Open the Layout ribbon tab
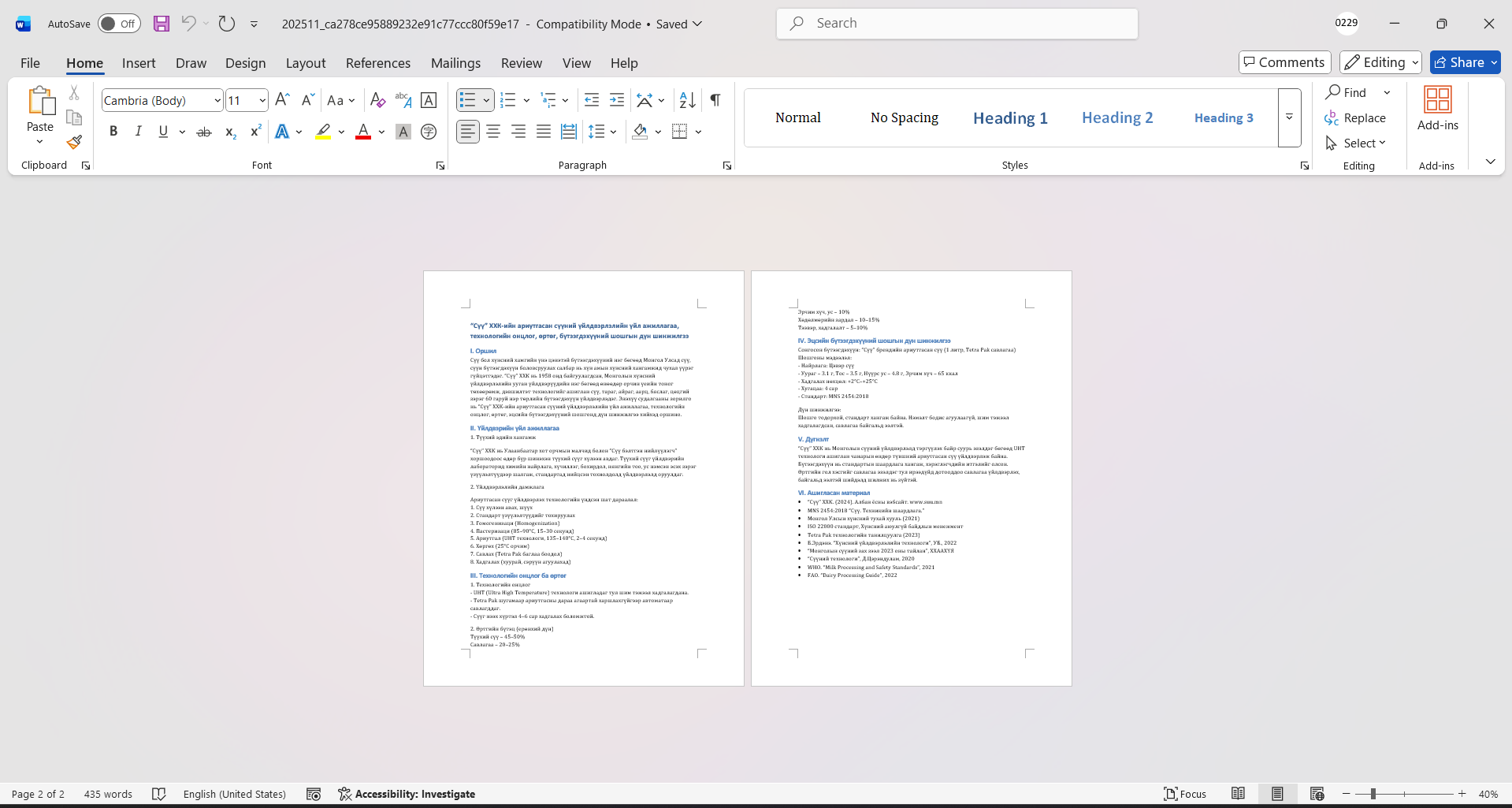 pos(305,63)
